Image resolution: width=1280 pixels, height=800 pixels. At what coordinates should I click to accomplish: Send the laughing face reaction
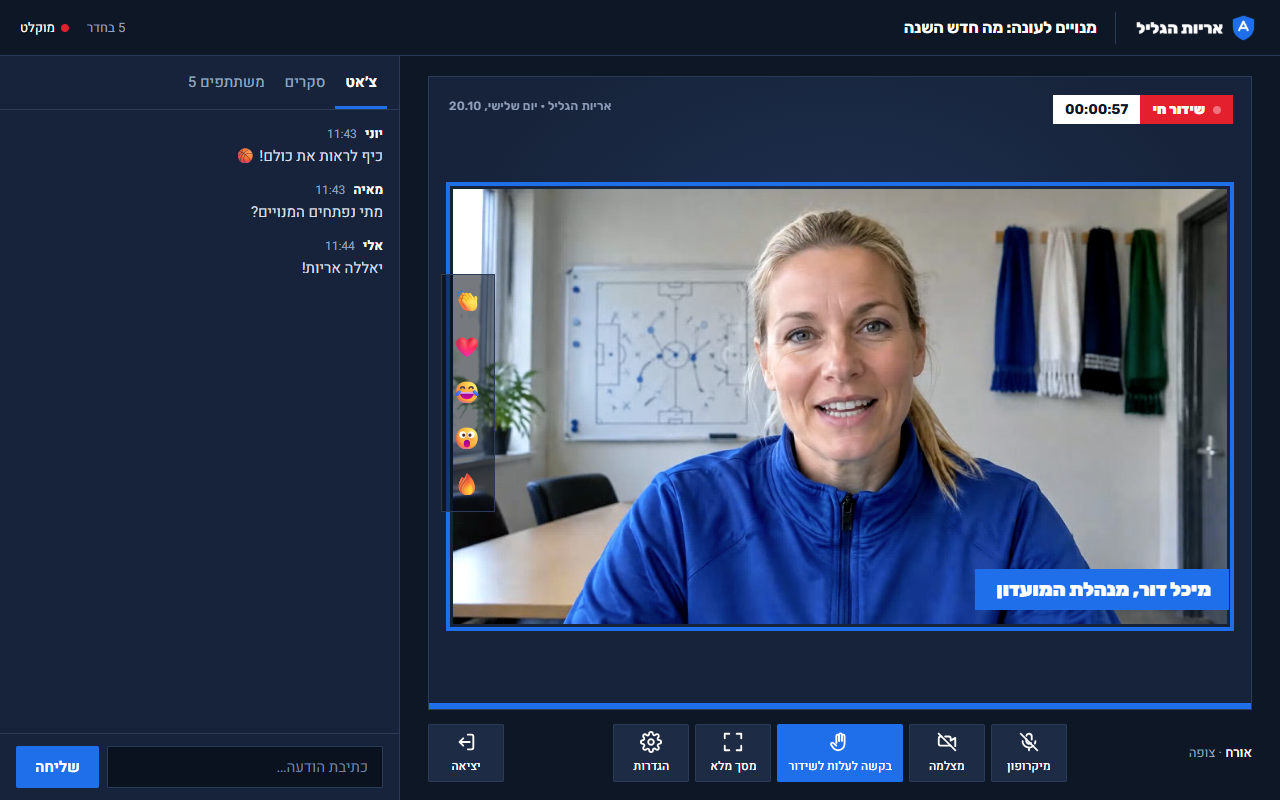tap(468, 393)
